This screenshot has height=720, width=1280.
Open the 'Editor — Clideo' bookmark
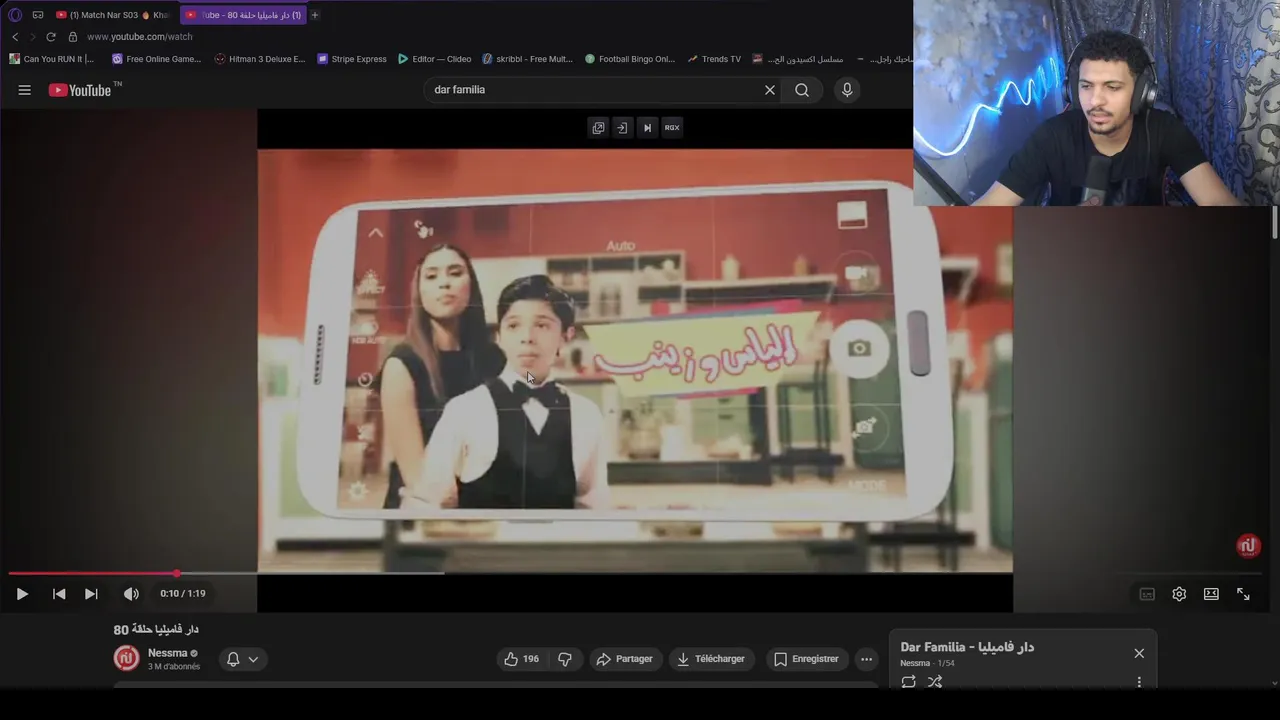pyautogui.click(x=434, y=59)
